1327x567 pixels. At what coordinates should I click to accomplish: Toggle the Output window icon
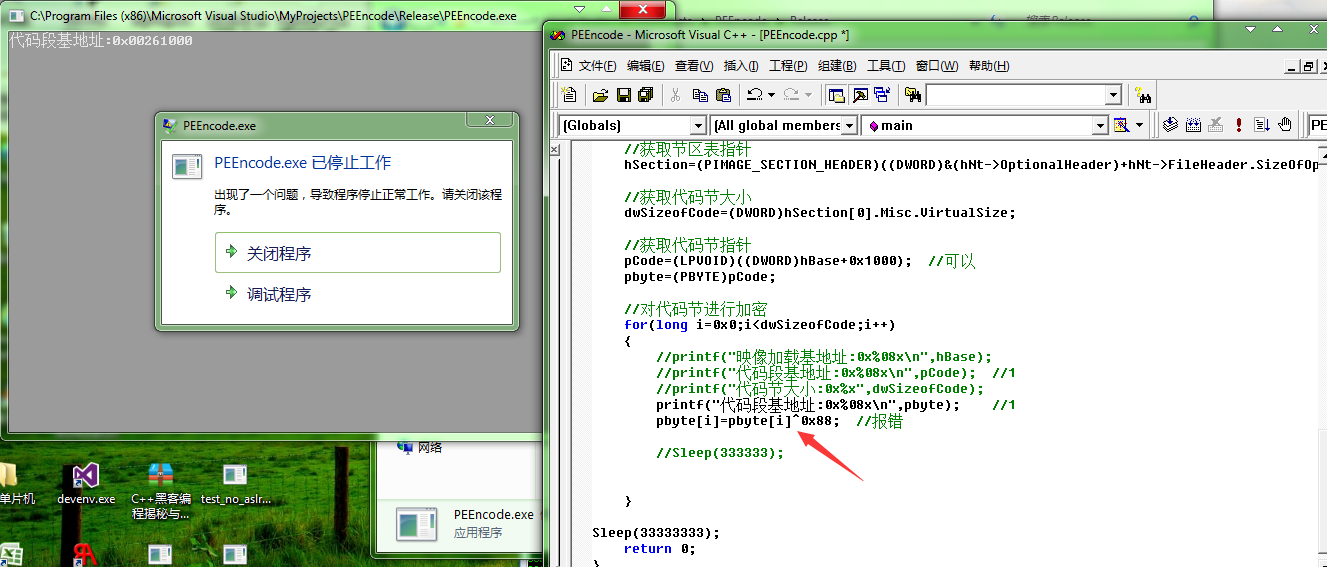point(859,95)
